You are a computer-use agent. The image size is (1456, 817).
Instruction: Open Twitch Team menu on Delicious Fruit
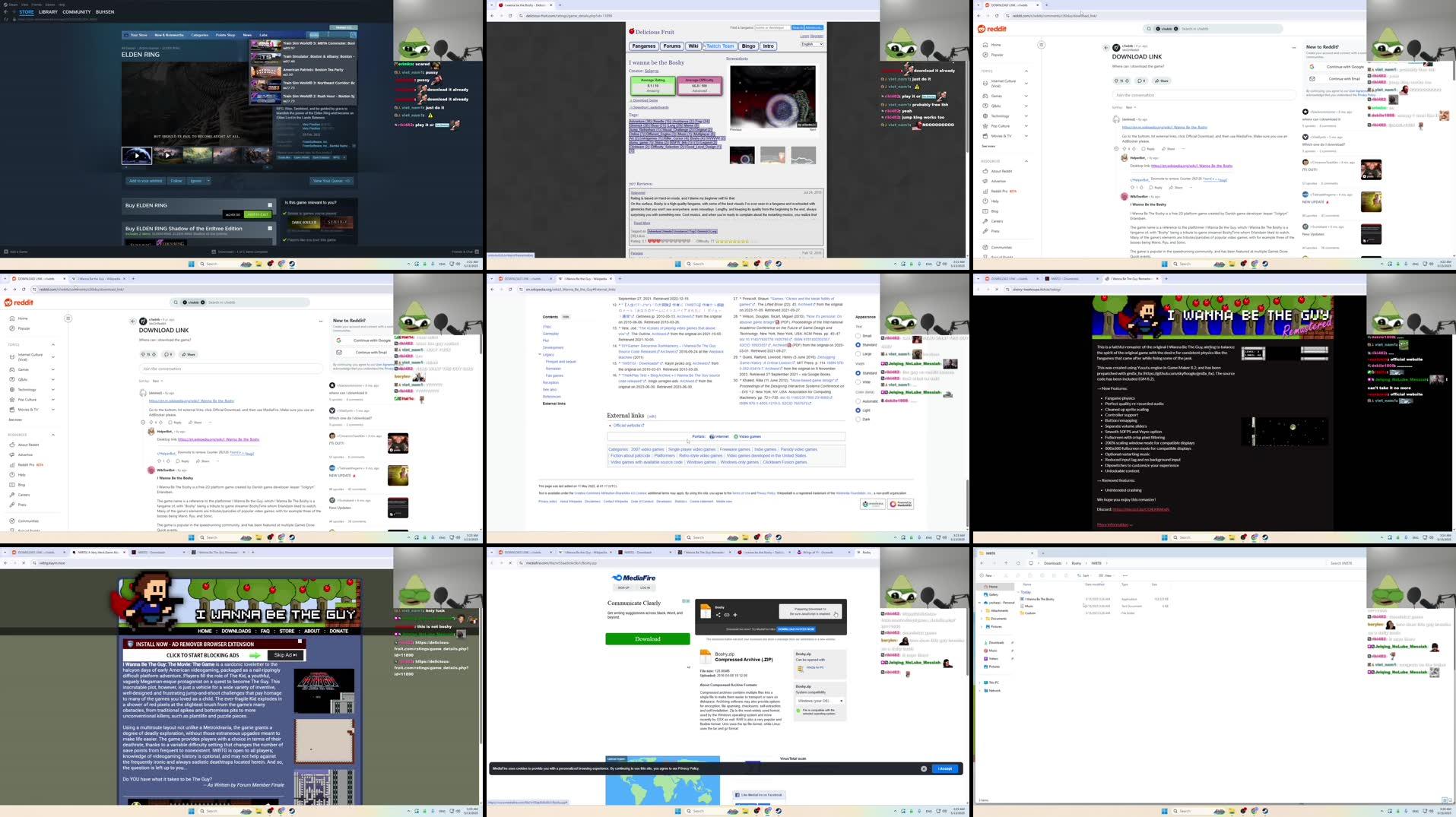[x=719, y=46]
